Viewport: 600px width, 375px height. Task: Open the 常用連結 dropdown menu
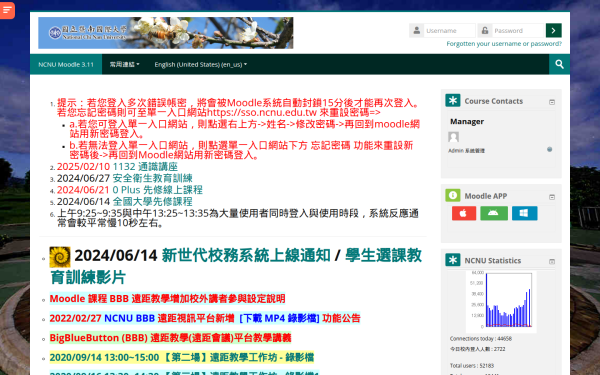click(x=124, y=64)
